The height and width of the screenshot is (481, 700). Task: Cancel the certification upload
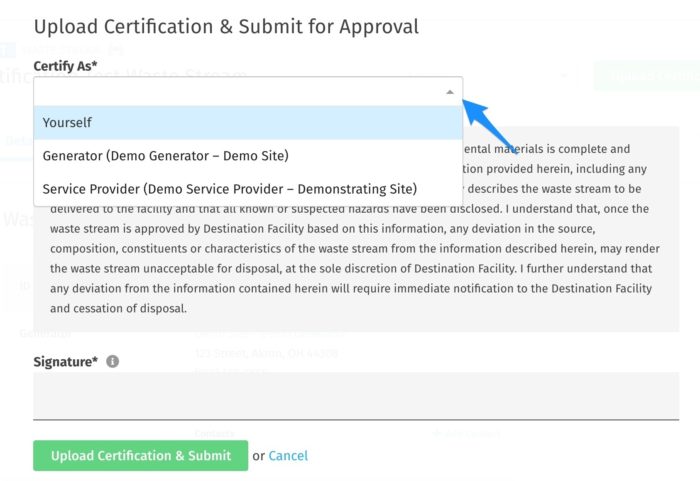[x=288, y=456]
